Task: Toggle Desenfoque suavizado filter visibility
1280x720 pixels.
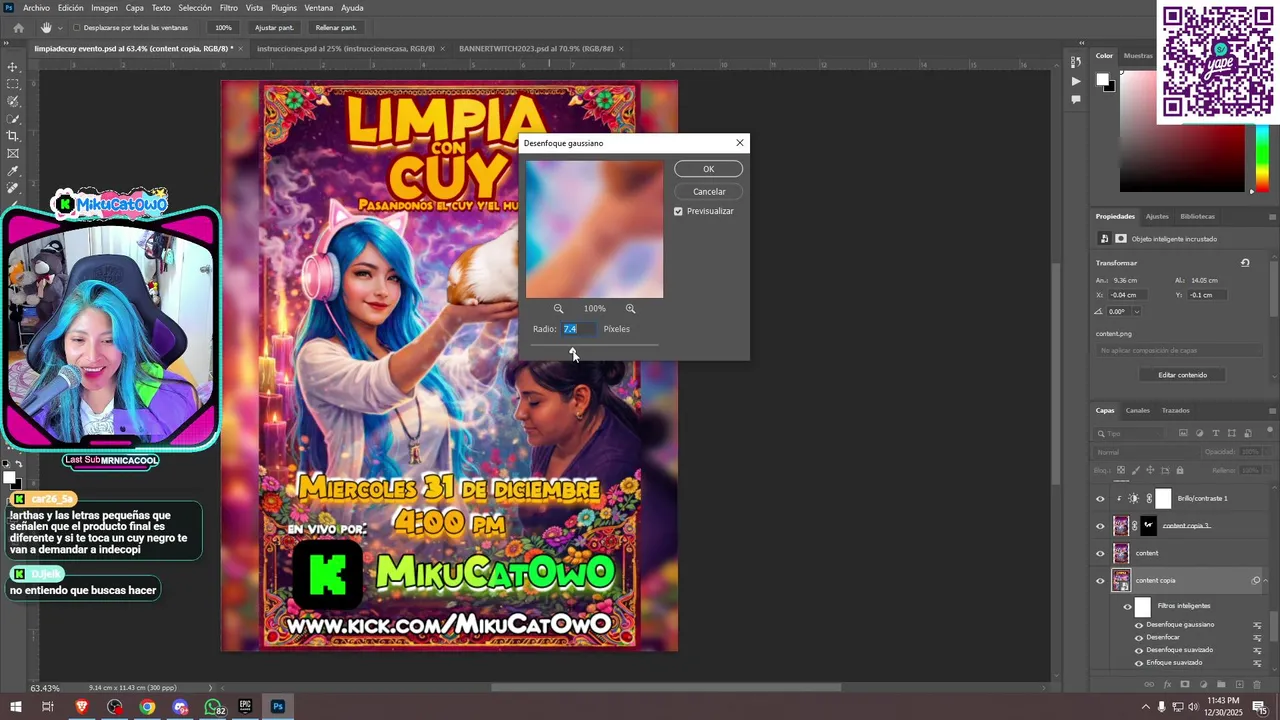Action: (x=1139, y=650)
